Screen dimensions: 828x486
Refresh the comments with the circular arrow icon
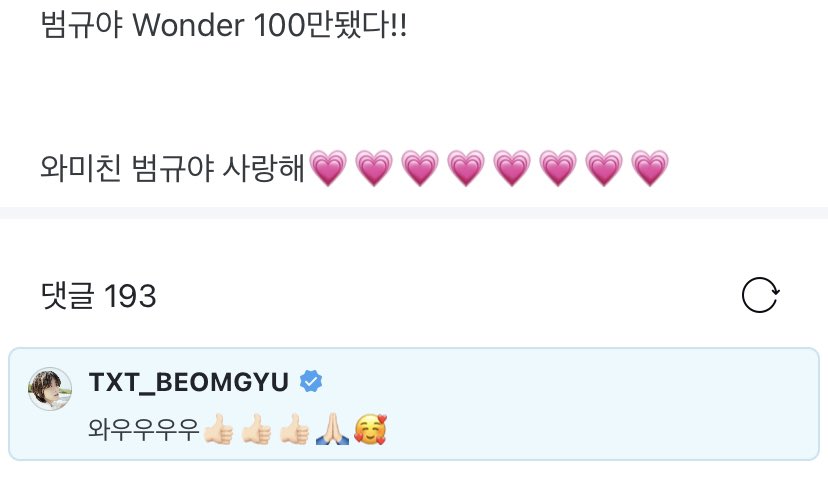(x=760, y=295)
